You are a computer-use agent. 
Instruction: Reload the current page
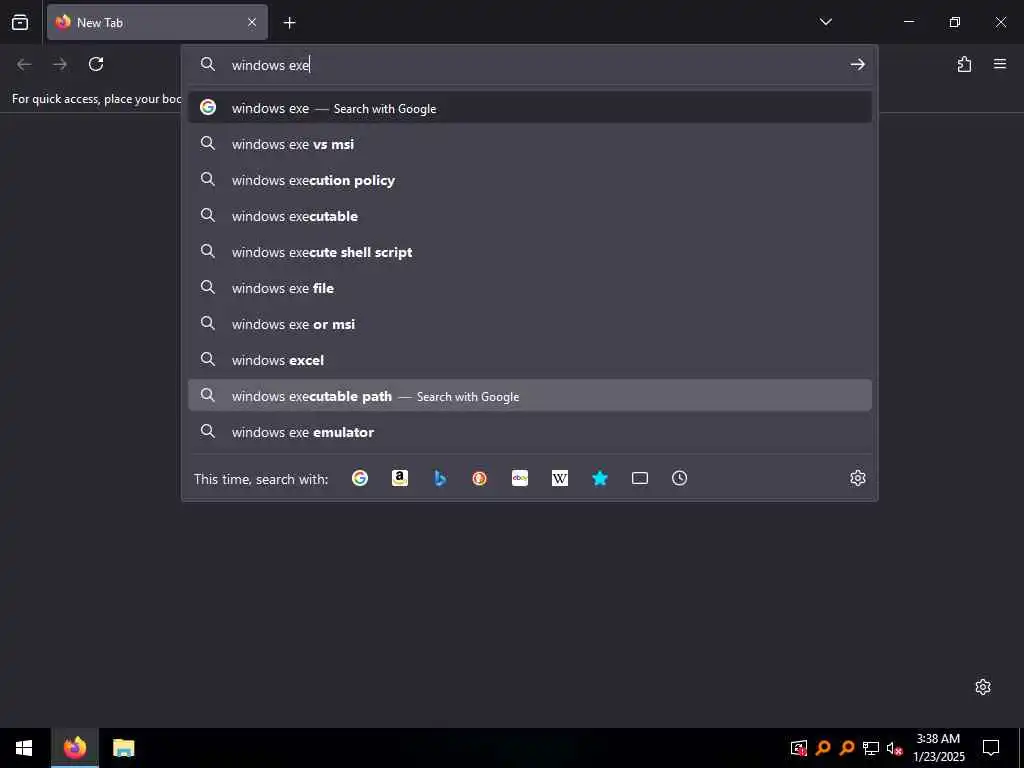96,64
